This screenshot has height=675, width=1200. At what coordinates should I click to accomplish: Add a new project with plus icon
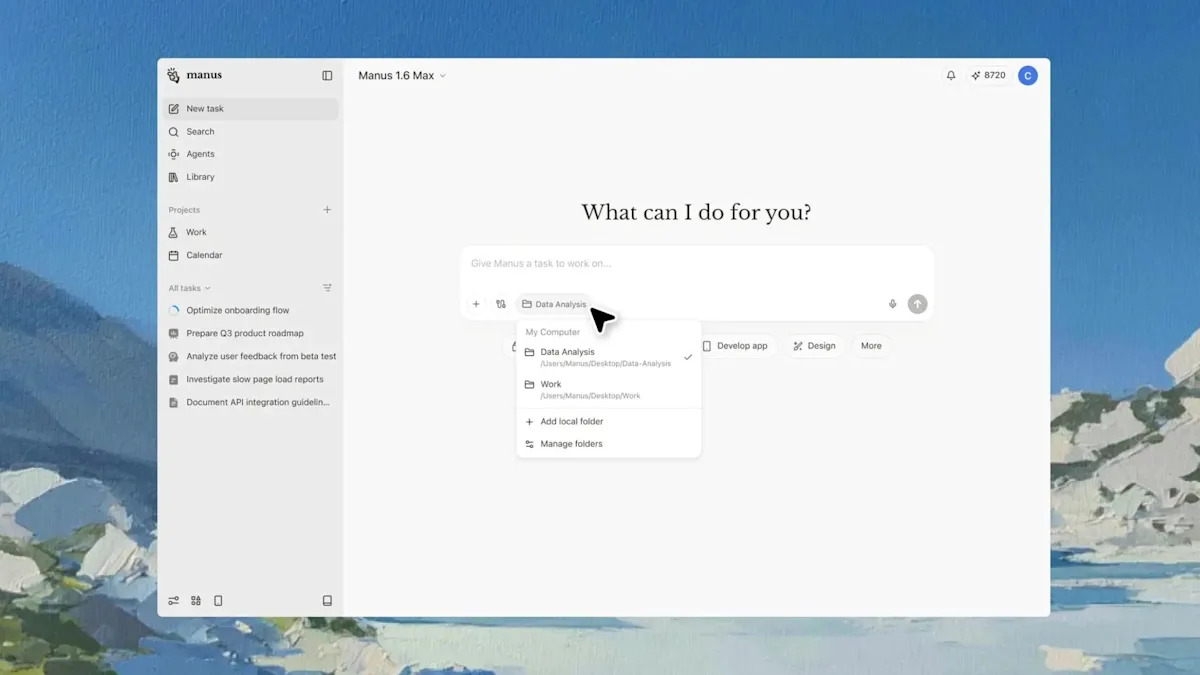coord(327,210)
